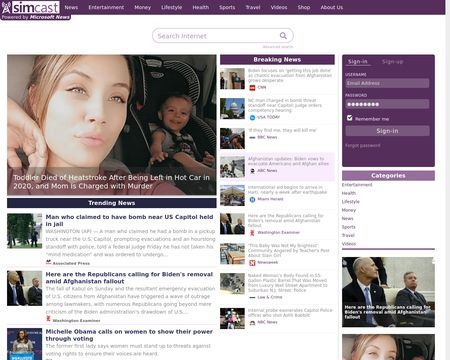Open Baby Was Not My Brightest story
The height and width of the screenshot is (360, 450).
coord(288,250)
